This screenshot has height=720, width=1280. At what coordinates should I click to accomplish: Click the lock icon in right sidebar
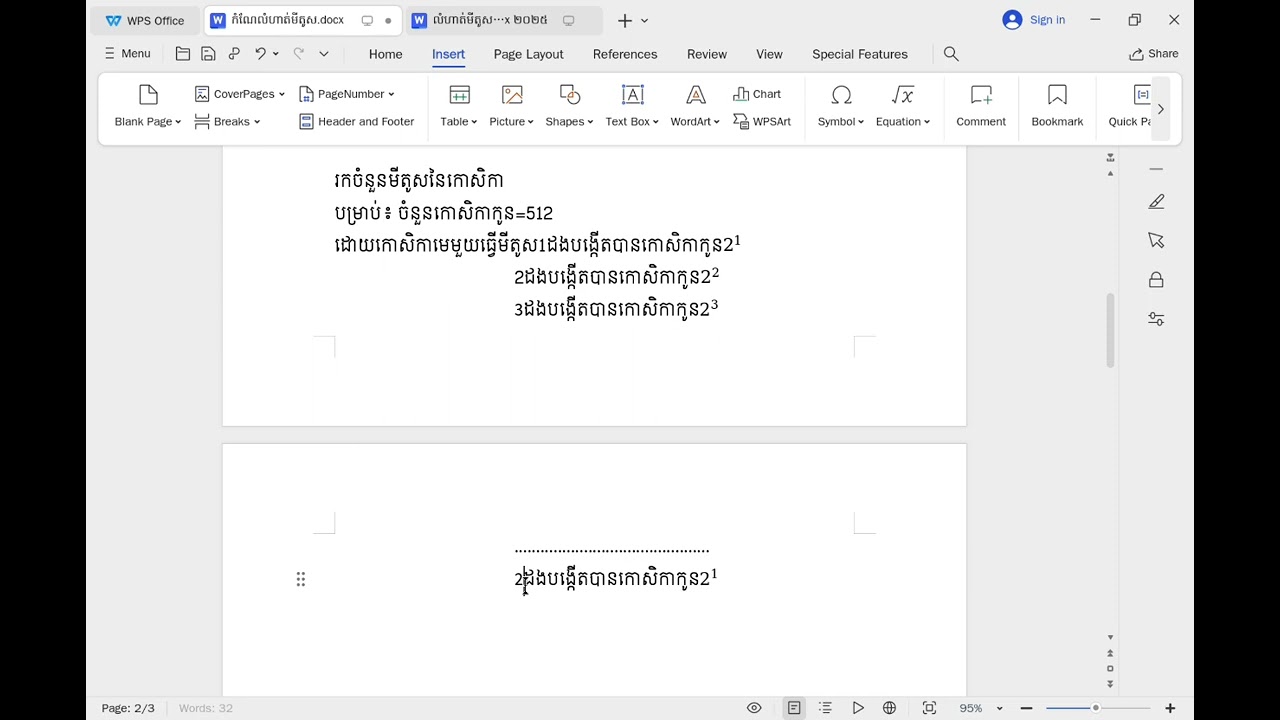pos(1156,280)
